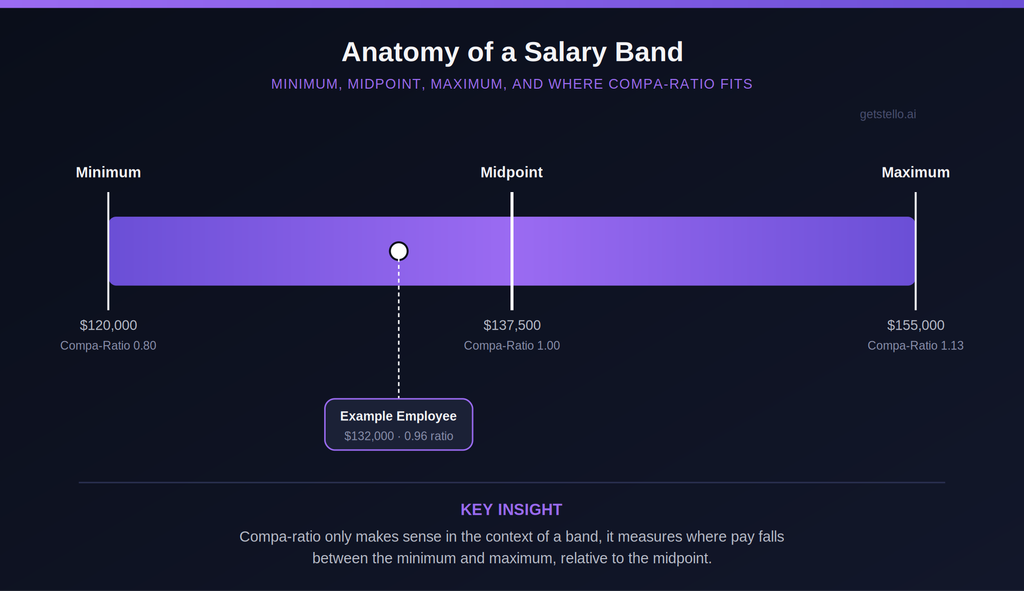Click the maximum vertical white line

pyautogui.click(x=916, y=251)
